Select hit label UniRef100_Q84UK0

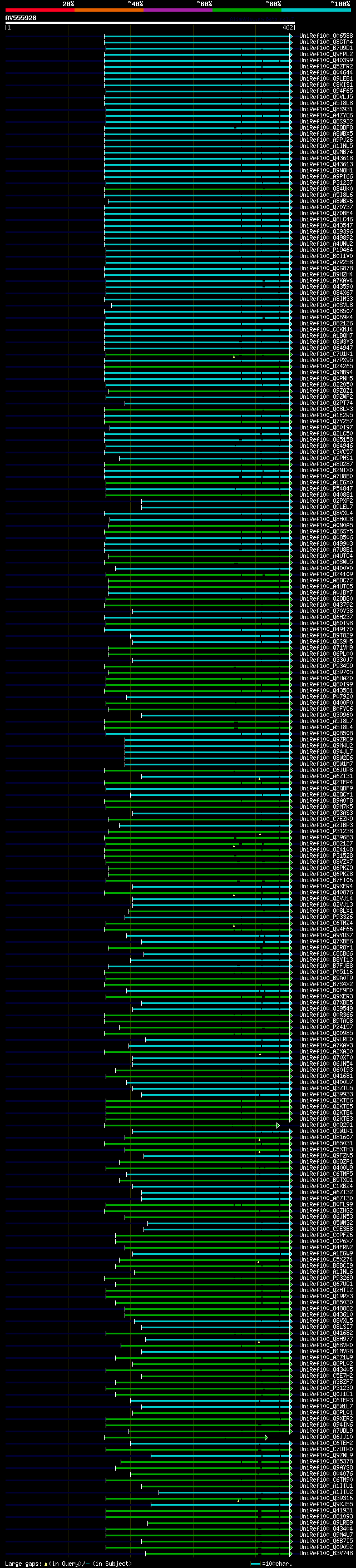click(x=325, y=189)
